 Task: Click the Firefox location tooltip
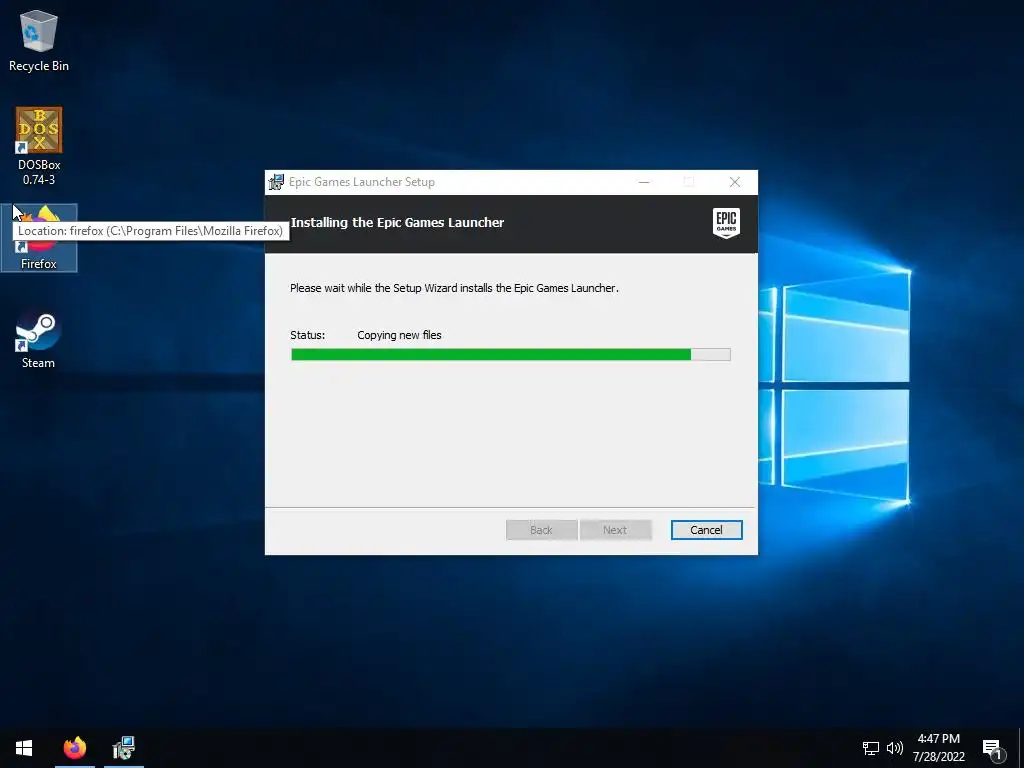(151, 231)
